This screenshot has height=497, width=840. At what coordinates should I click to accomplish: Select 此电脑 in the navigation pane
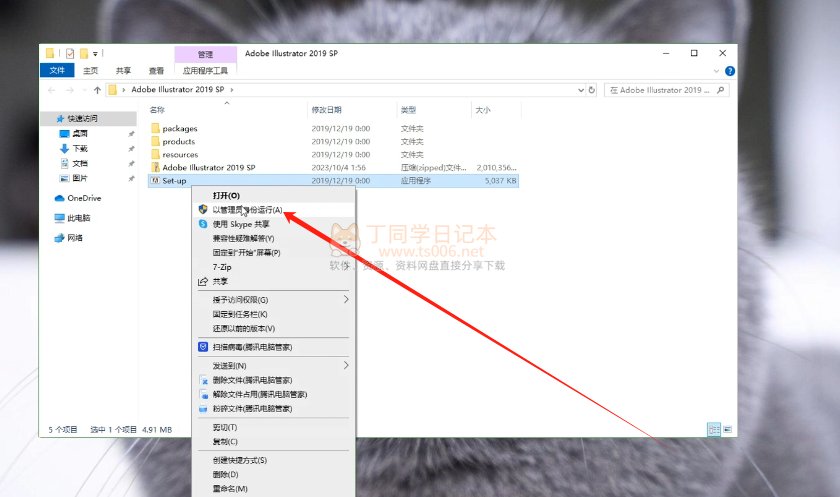(x=79, y=218)
